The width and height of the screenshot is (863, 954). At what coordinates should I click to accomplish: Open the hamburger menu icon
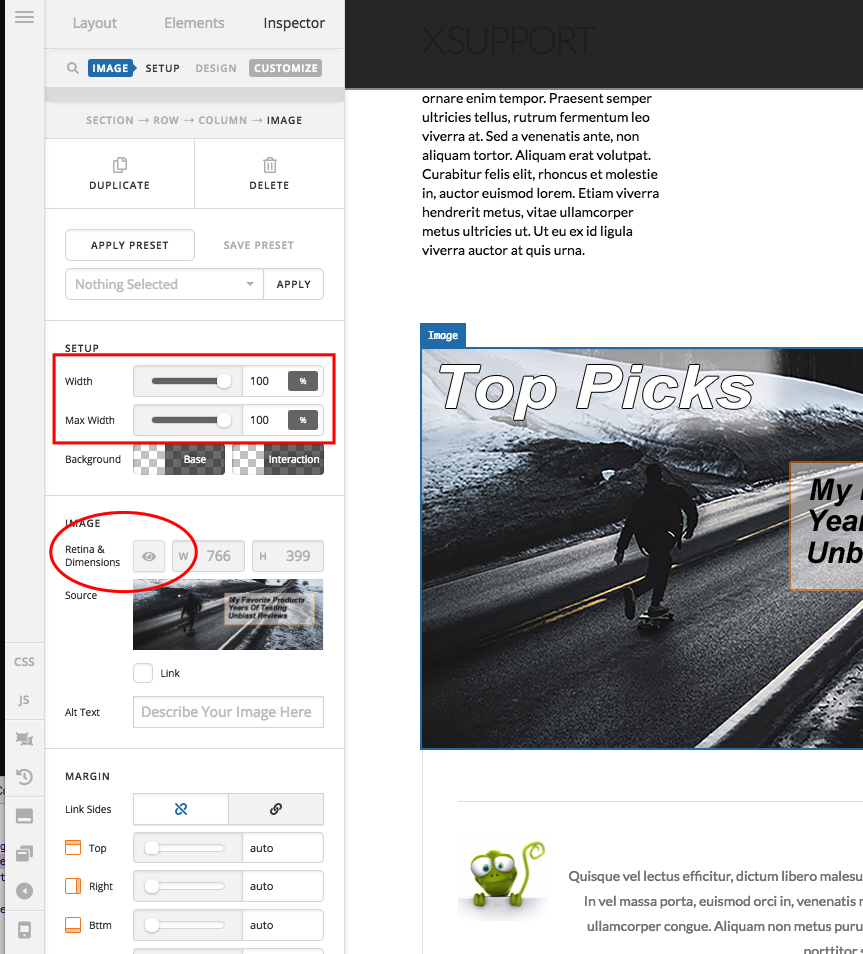[x=24, y=17]
